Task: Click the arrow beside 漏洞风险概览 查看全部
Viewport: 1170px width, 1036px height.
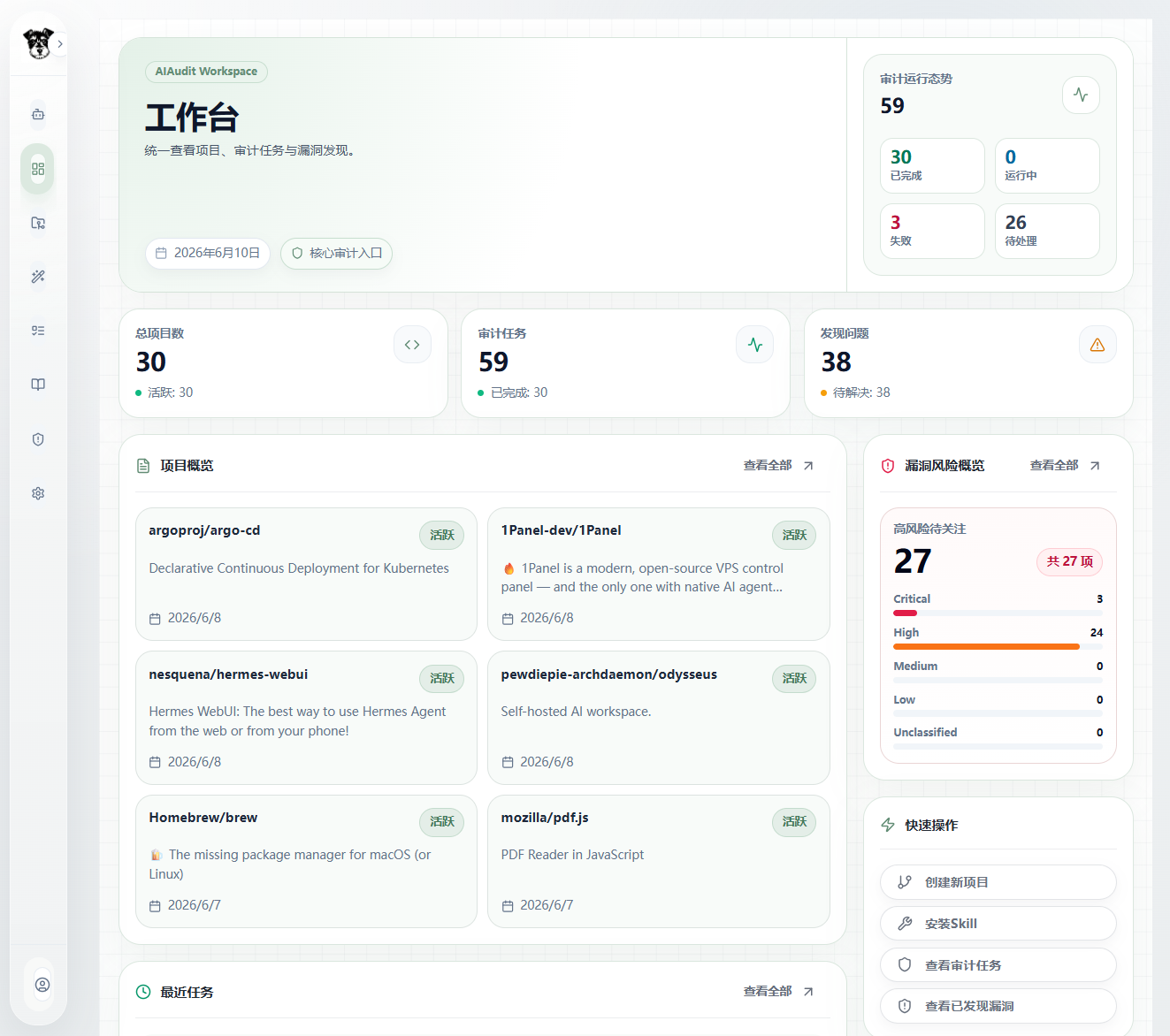Action: pyautogui.click(x=1095, y=466)
